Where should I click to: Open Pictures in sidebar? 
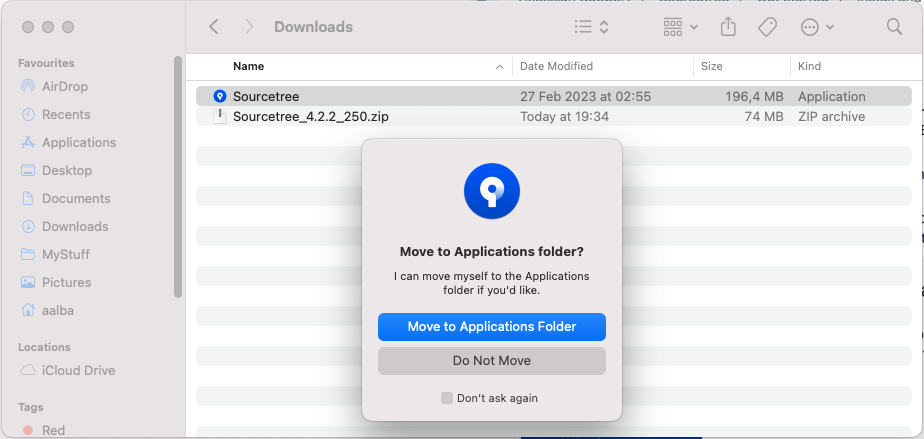tap(66, 282)
